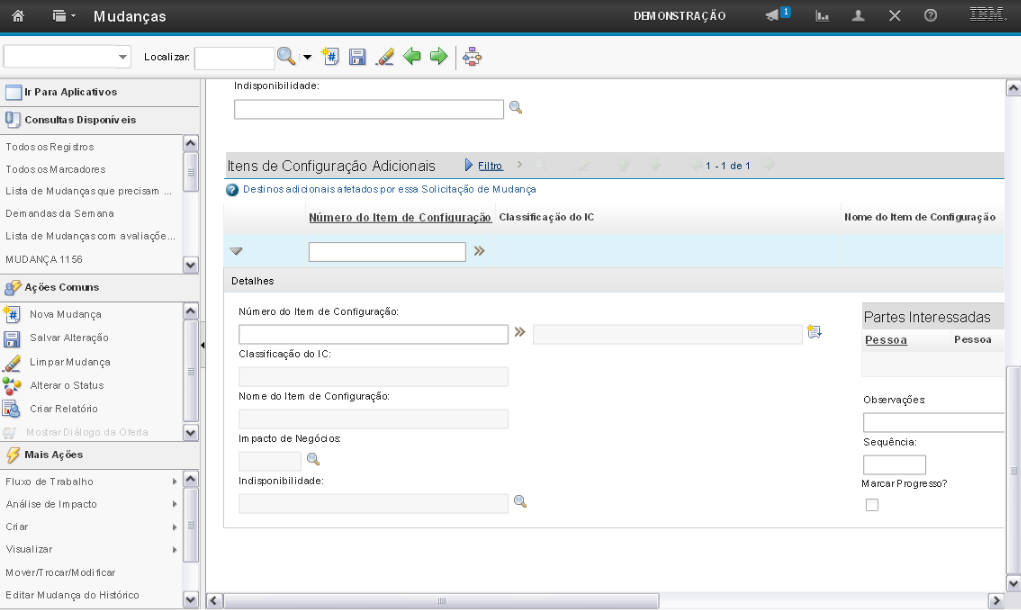This screenshot has height=610, width=1021.
Task: Click the Nova Mudança toolbar icon
Action: tap(331, 58)
